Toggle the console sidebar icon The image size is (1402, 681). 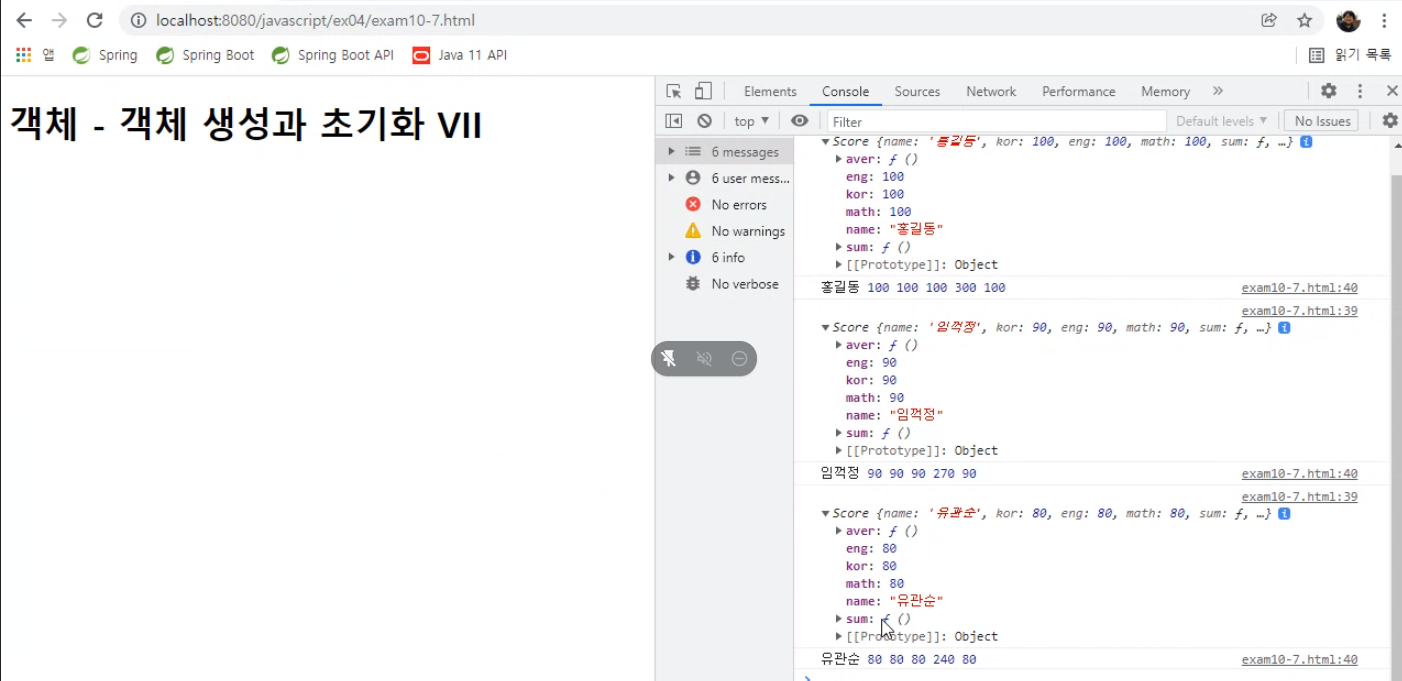(x=674, y=121)
